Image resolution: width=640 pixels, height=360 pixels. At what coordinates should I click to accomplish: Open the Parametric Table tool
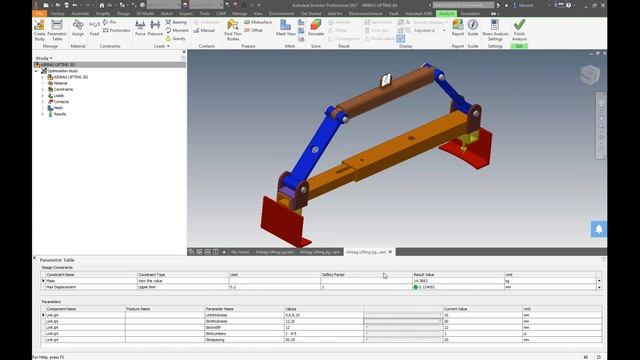[57, 30]
